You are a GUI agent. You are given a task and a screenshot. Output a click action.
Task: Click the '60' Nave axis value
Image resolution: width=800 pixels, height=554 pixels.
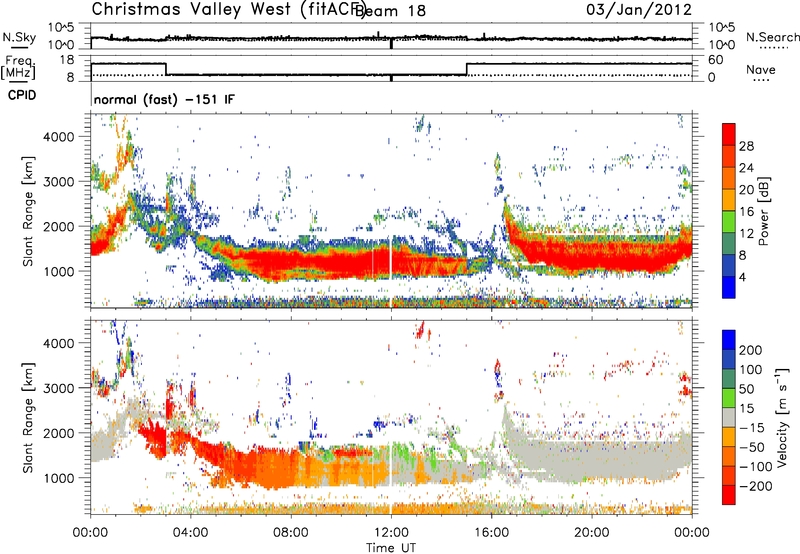[716, 60]
